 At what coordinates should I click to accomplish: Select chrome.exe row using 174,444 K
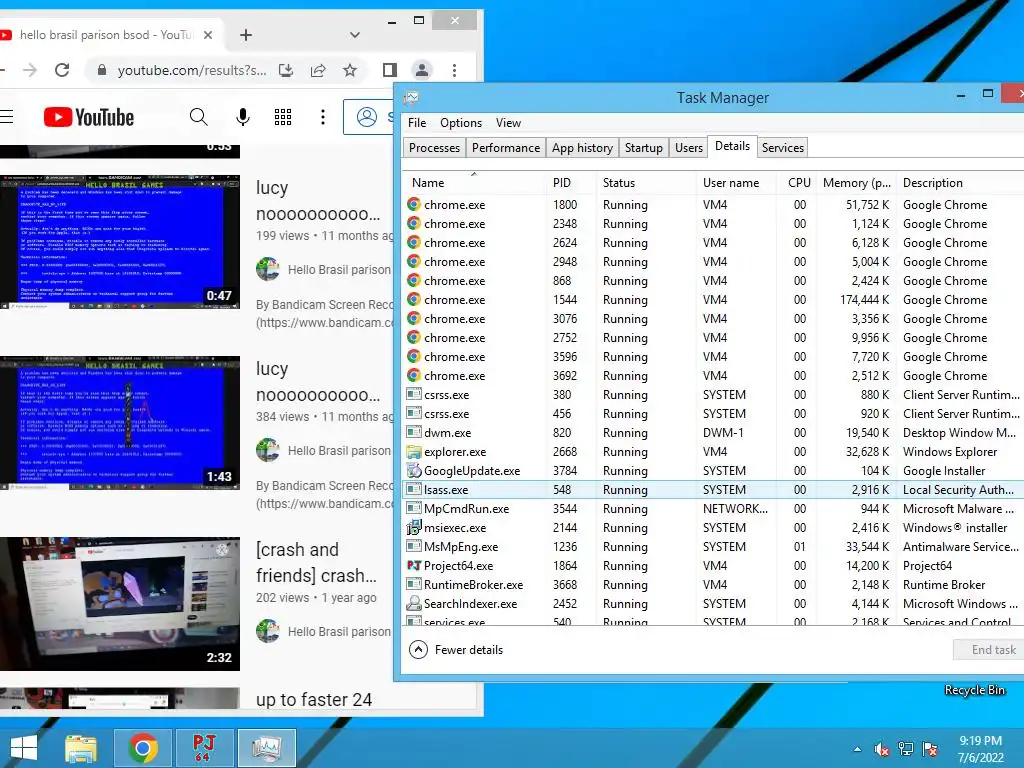tap(713, 300)
